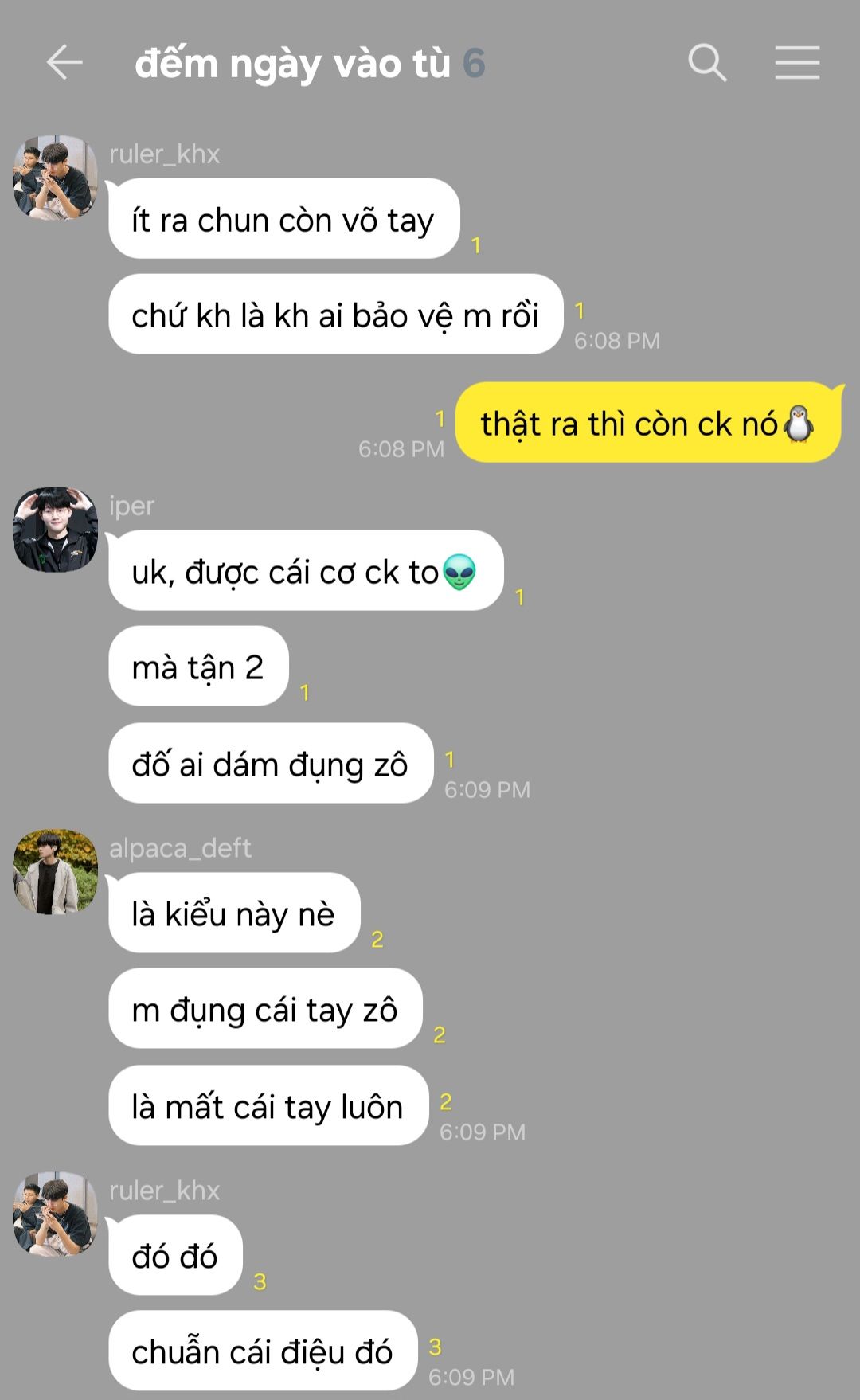This screenshot has width=860, height=1400.
Task: Select the yellow 'thật ra thì còn ck nó' bubble
Action: [648, 423]
